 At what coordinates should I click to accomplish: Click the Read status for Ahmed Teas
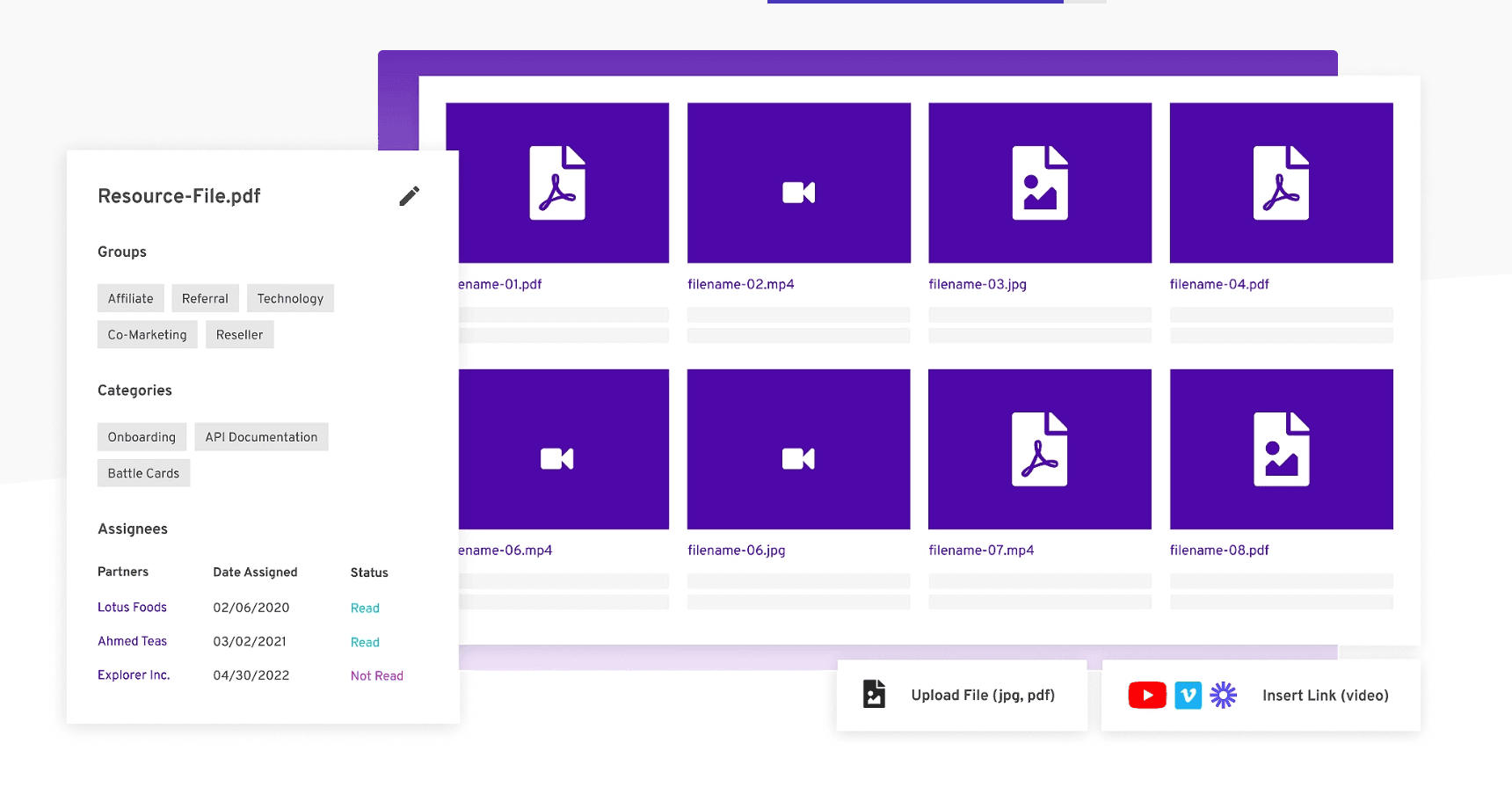pos(365,642)
